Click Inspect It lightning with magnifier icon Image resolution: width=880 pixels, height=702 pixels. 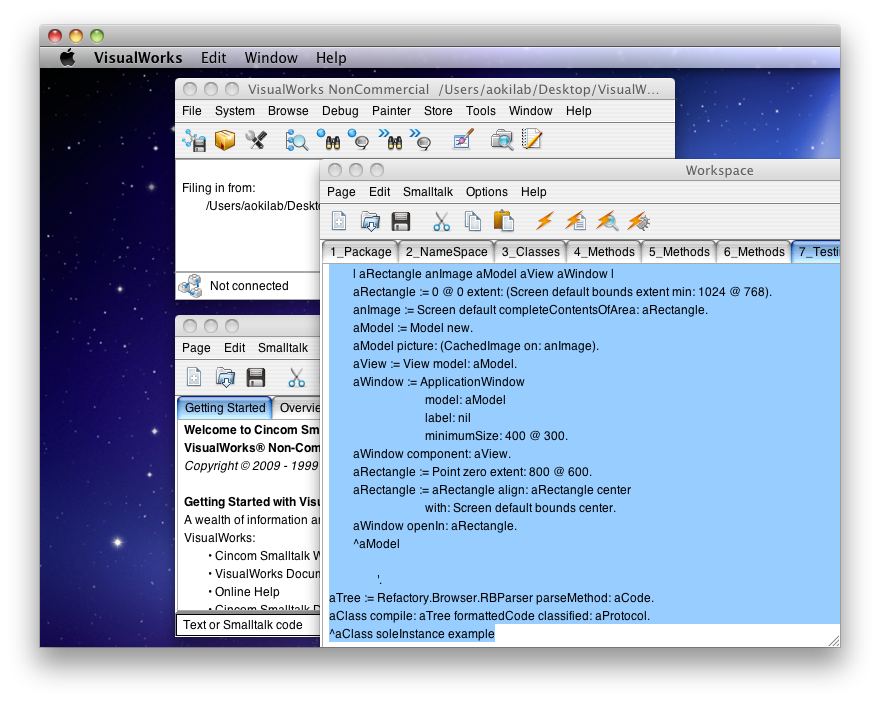pos(607,221)
